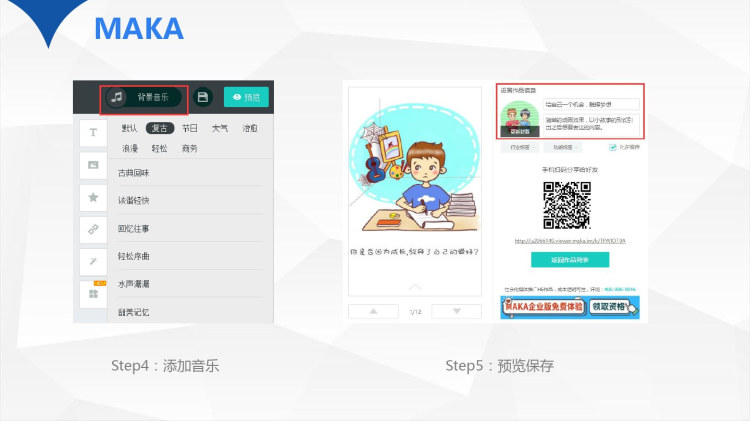Select the link chain tool icon
Image resolution: width=750 pixels, height=421 pixels.
point(93,230)
